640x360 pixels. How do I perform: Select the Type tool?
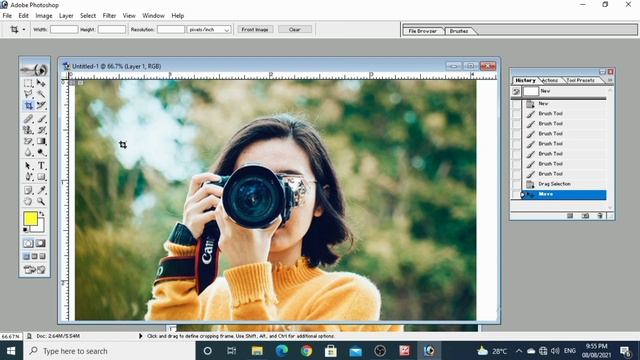point(41,166)
